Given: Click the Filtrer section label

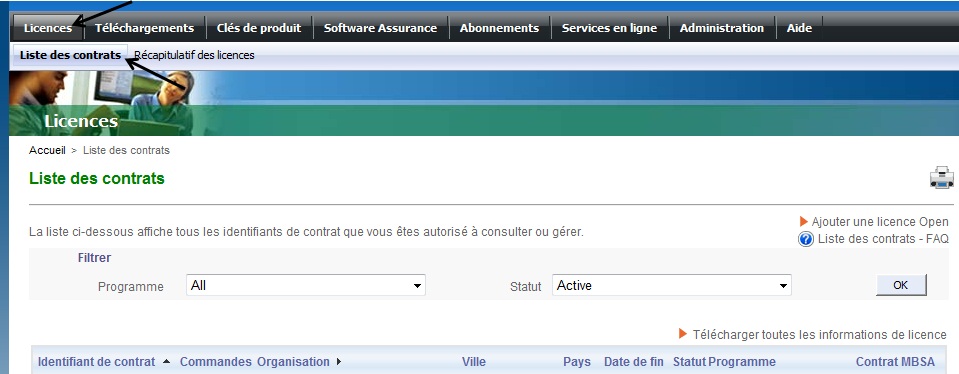Looking at the screenshot, I should 94,258.
